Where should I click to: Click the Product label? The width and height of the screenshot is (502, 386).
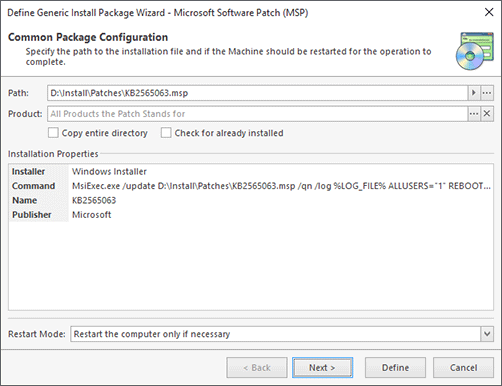25,114
